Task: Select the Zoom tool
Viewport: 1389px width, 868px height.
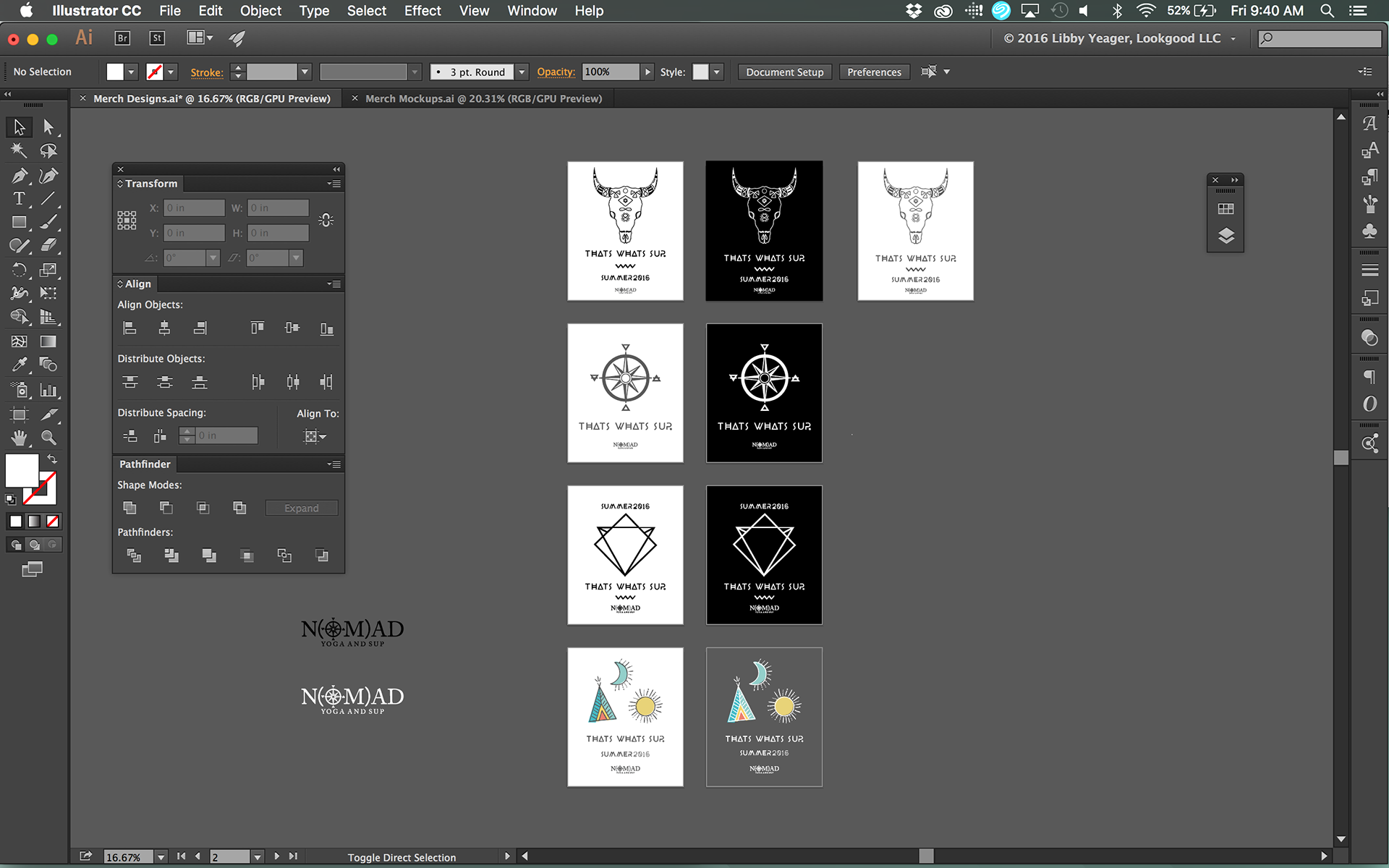Action: tap(48, 438)
